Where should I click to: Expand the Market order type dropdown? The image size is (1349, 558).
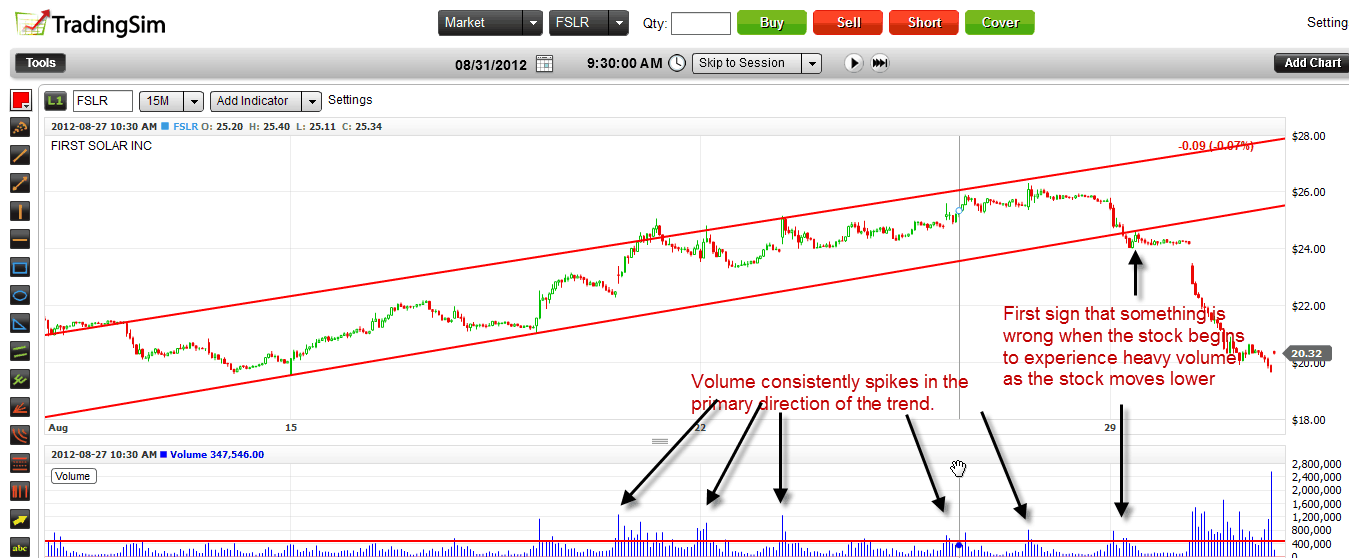point(533,23)
